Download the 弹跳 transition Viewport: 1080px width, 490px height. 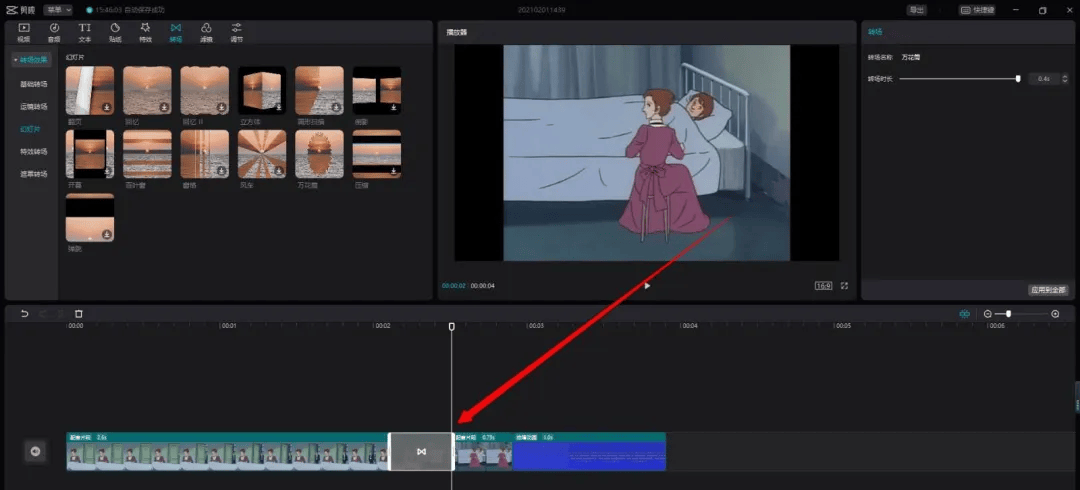tap(107, 235)
